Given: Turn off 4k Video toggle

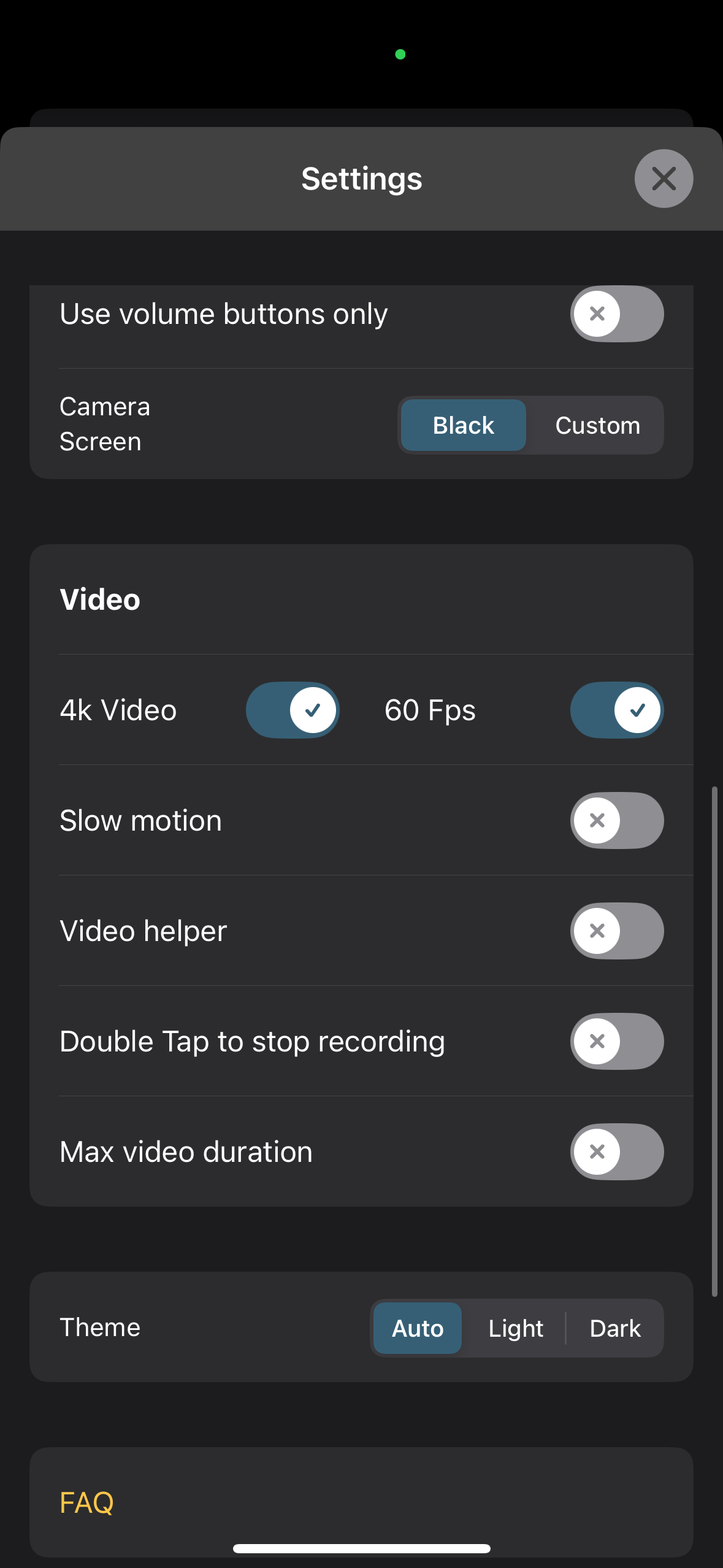Looking at the screenshot, I should pyautogui.click(x=293, y=710).
